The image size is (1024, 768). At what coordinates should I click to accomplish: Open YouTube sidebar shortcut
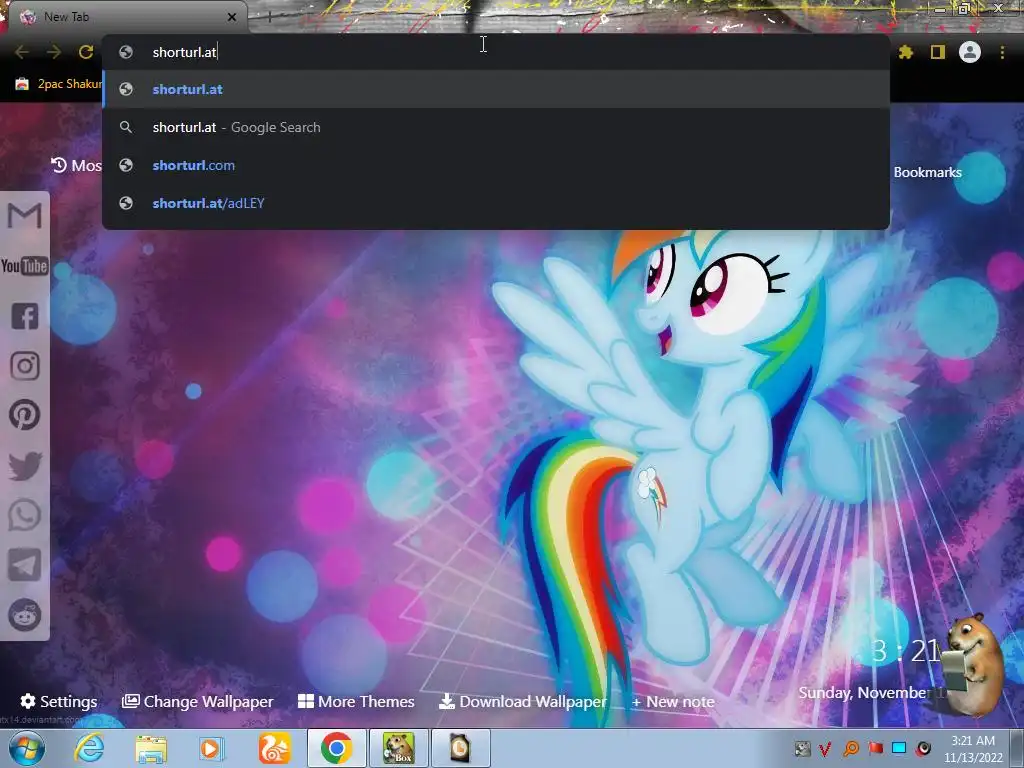click(x=25, y=266)
